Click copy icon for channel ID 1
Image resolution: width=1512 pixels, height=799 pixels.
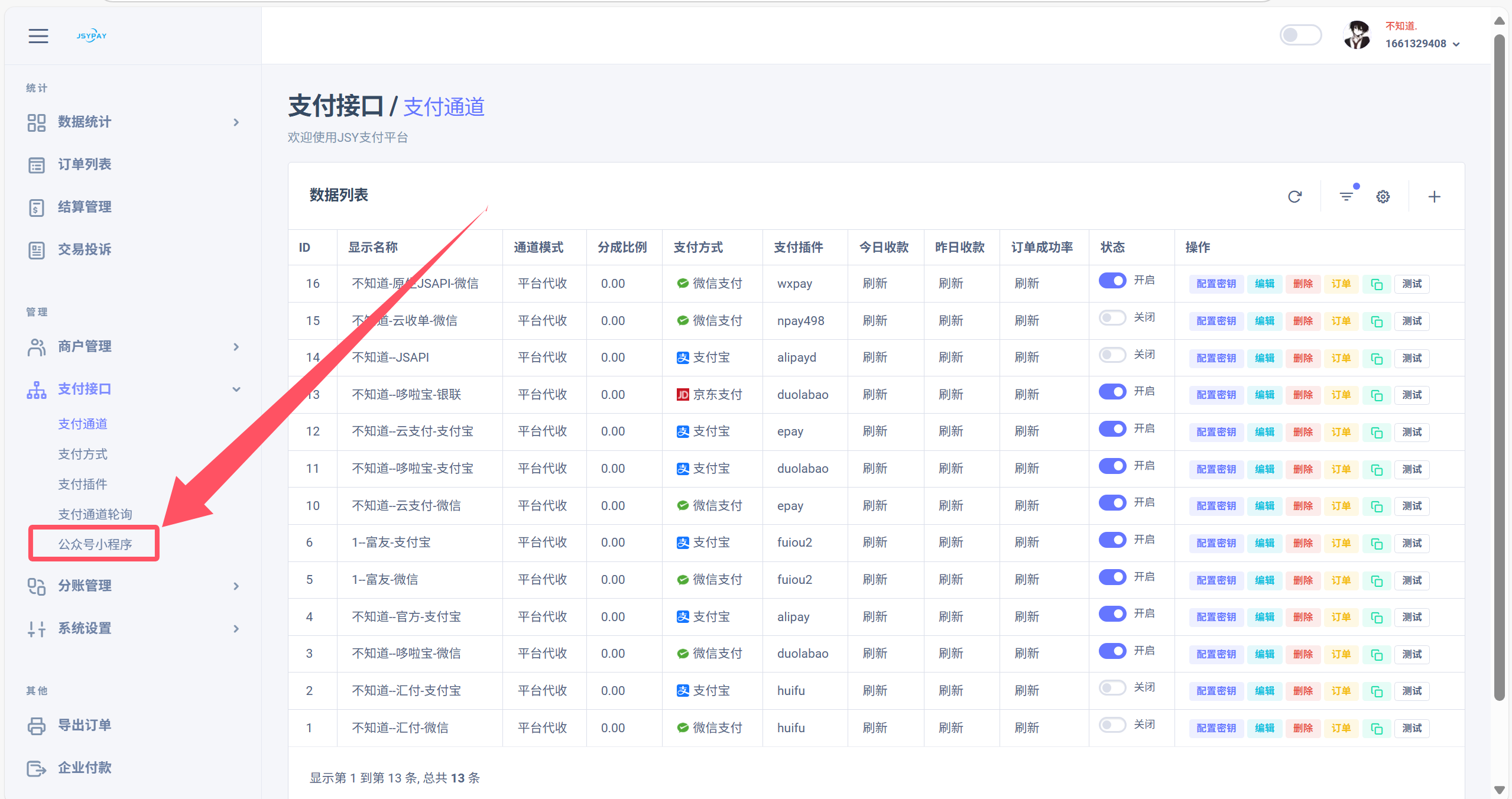coord(1377,729)
